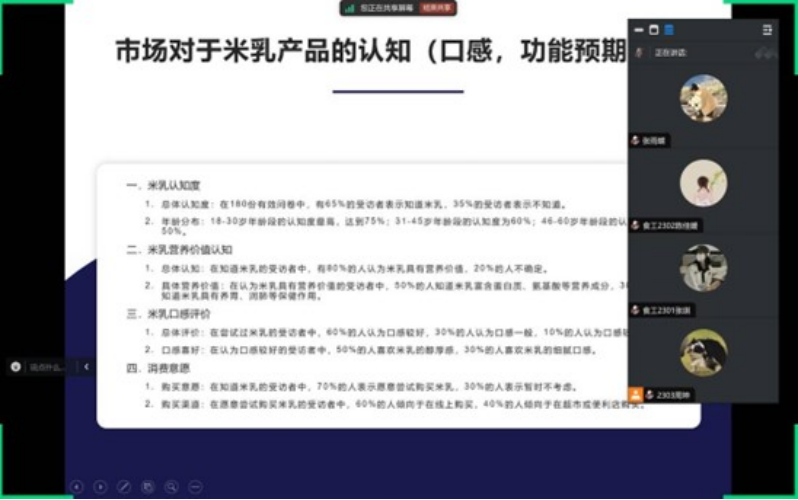Click the third participant's photo avatar
The image size is (798, 500).
point(703,268)
